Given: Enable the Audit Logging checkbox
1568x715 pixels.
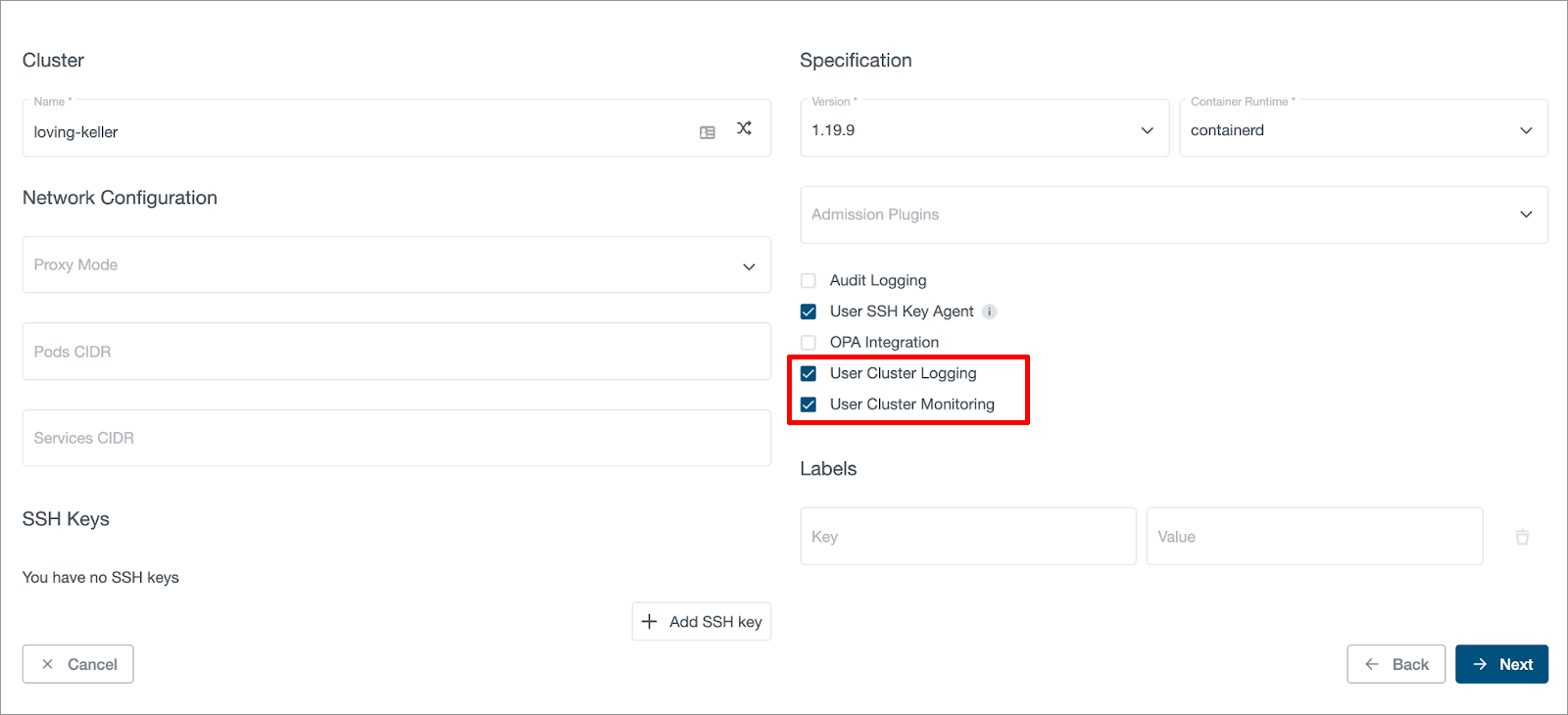Looking at the screenshot, I should click(x=808, y=281).
